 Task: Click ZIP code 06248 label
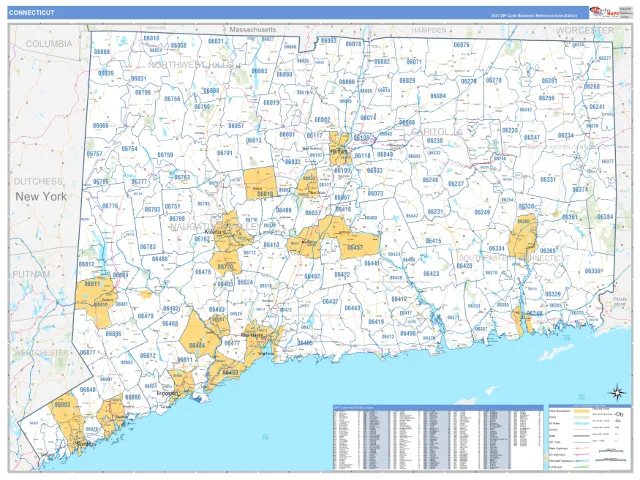pyautogui.click(x=430, y=180)
